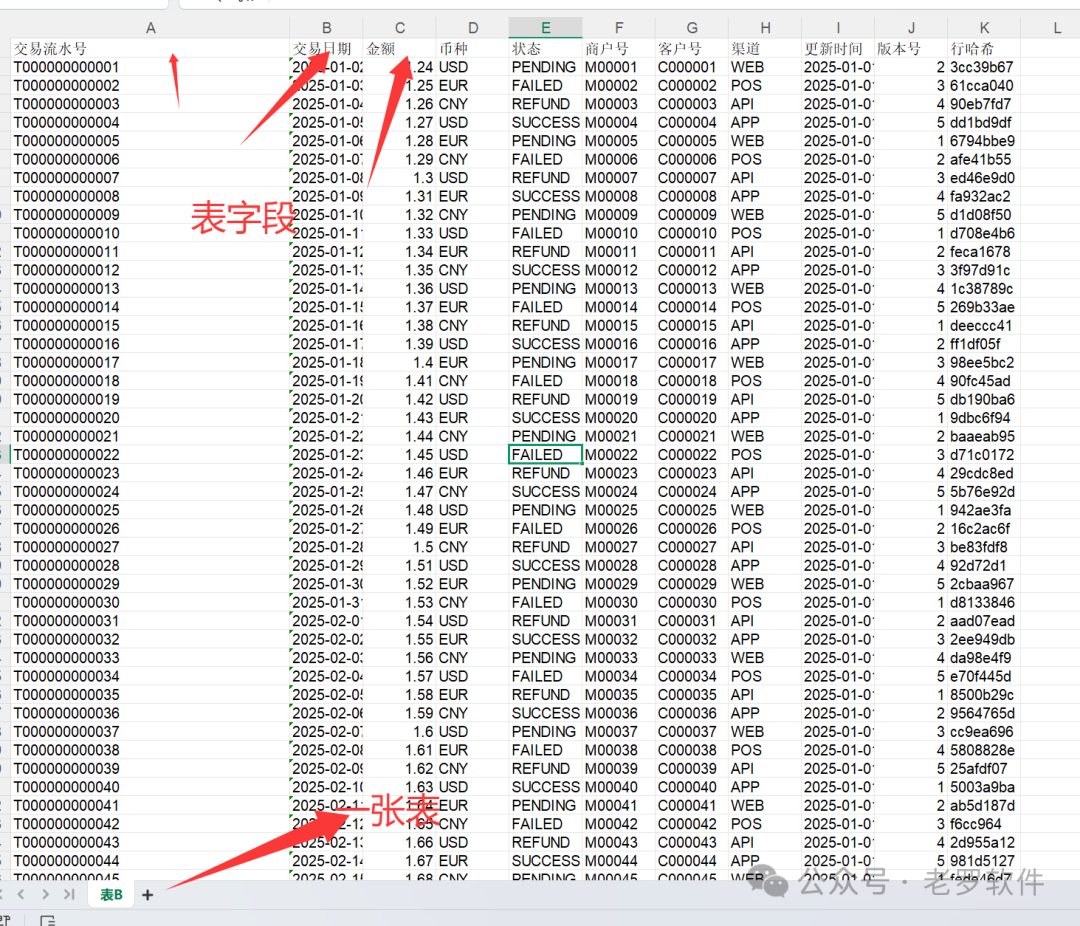Select amount cell 1.31
1080x926 pixels.
pyautogui.click(x=399, y=196)
